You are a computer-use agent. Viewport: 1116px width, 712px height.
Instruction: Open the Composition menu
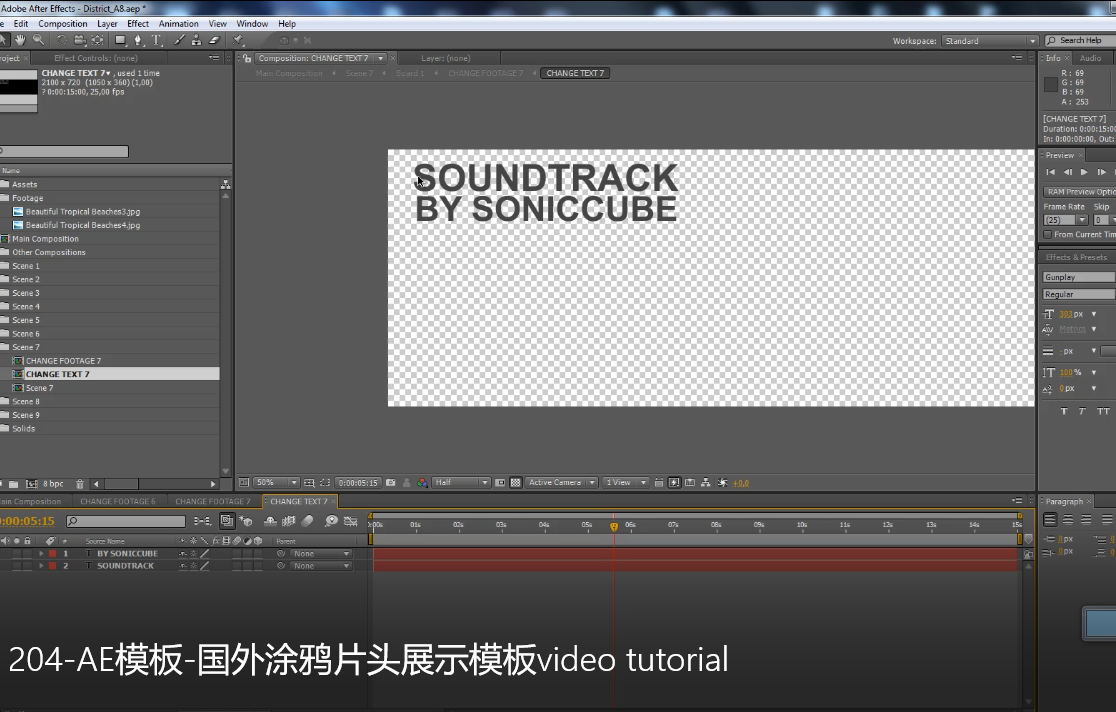(62, 23)
